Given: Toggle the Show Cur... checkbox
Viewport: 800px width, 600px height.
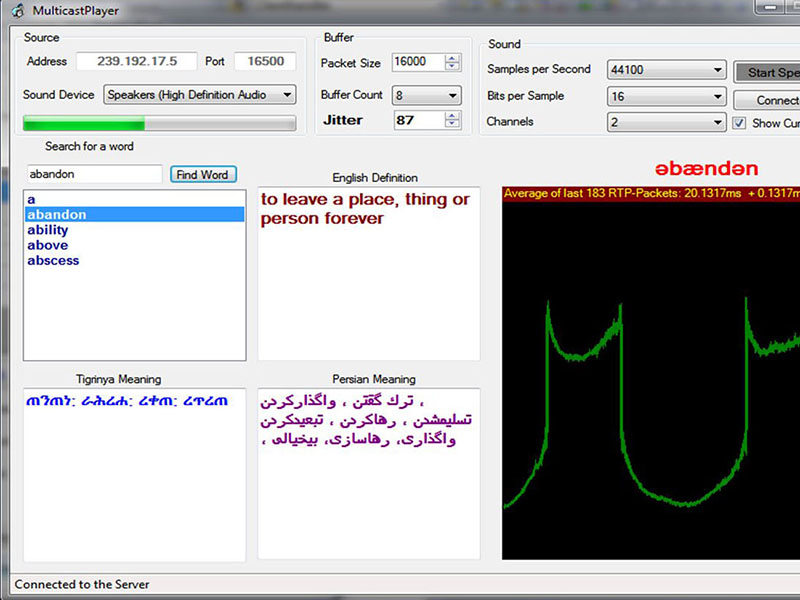Looking at the screenshot, I should [739, 123].
